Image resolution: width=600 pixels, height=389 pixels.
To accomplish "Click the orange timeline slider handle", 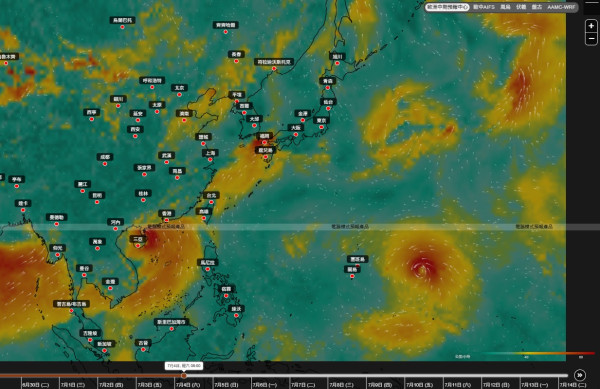I will [184, 376].
